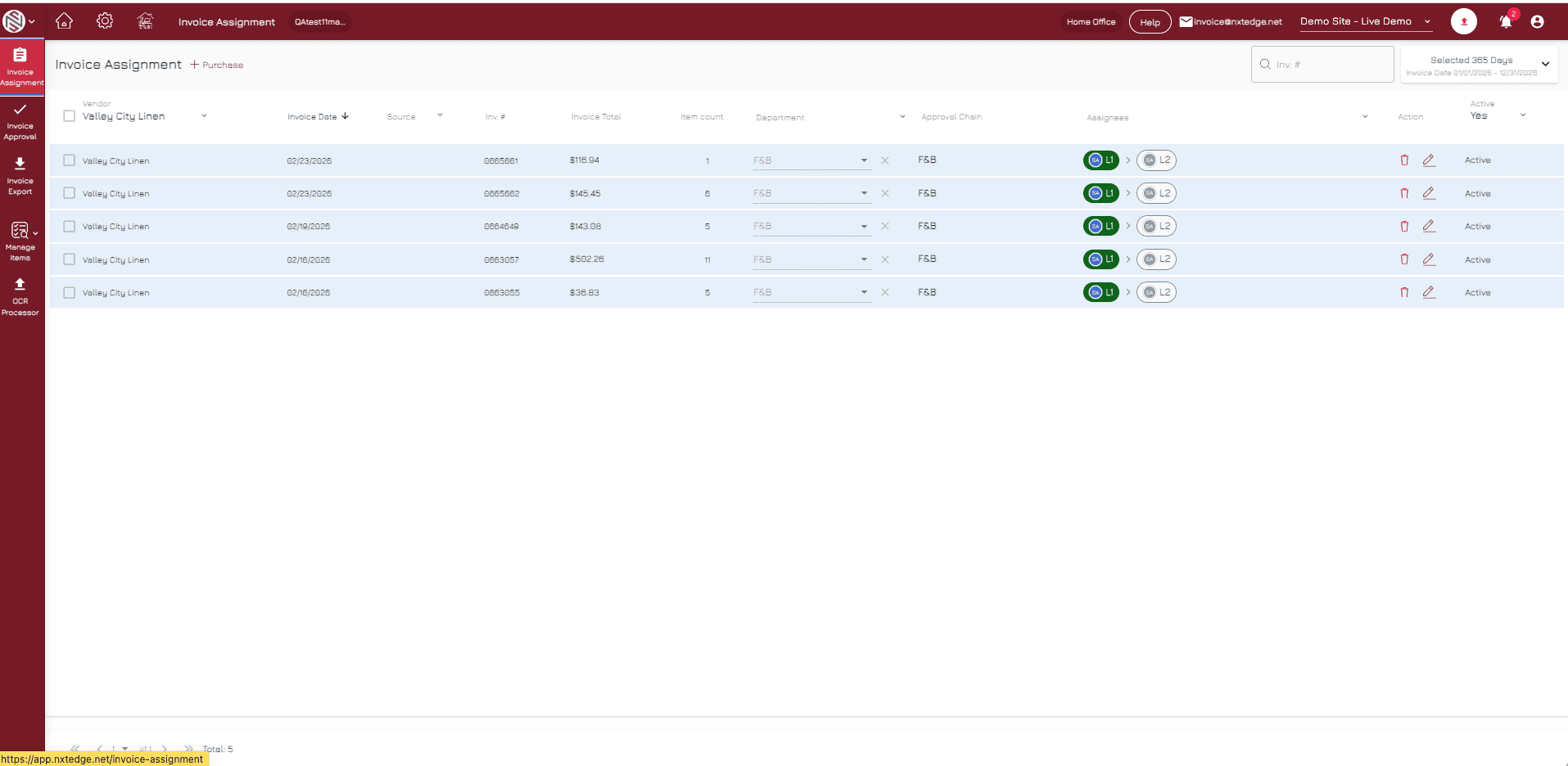Open settings gear in top bar
This screenshot has height=766, width=1568.
(x=105, y=21)
